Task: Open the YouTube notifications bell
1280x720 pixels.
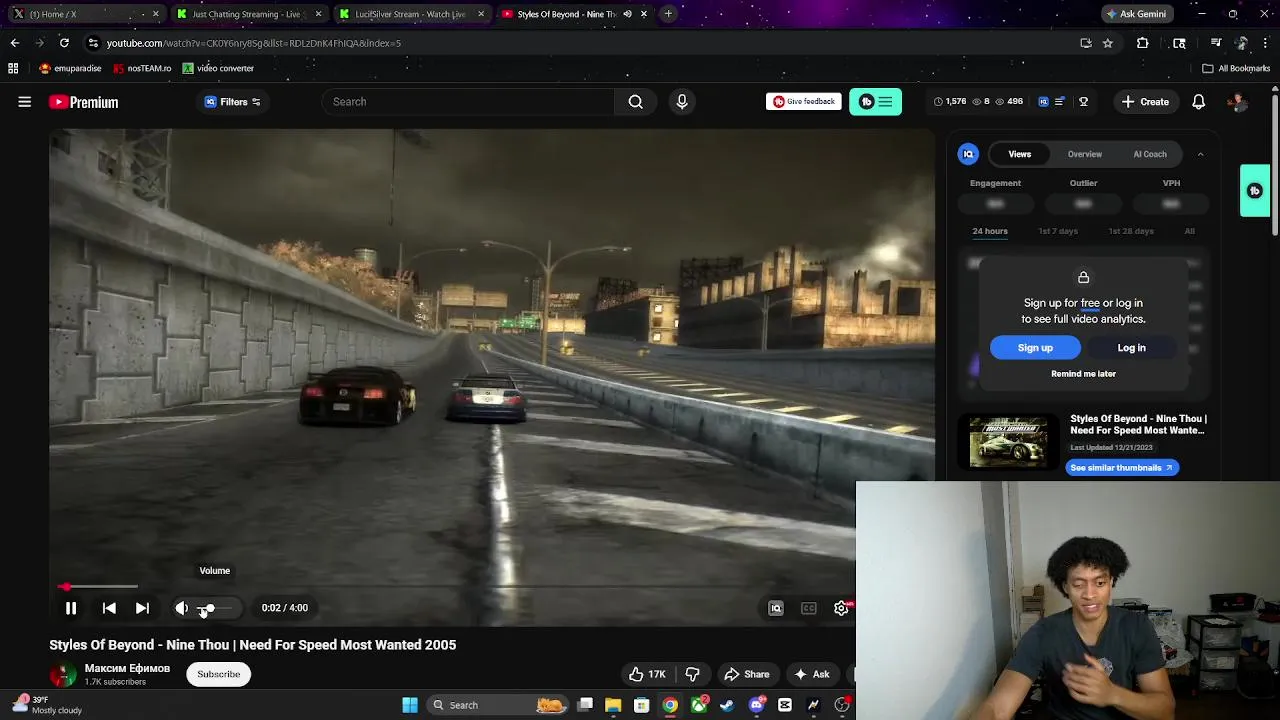Action: 1198,102
